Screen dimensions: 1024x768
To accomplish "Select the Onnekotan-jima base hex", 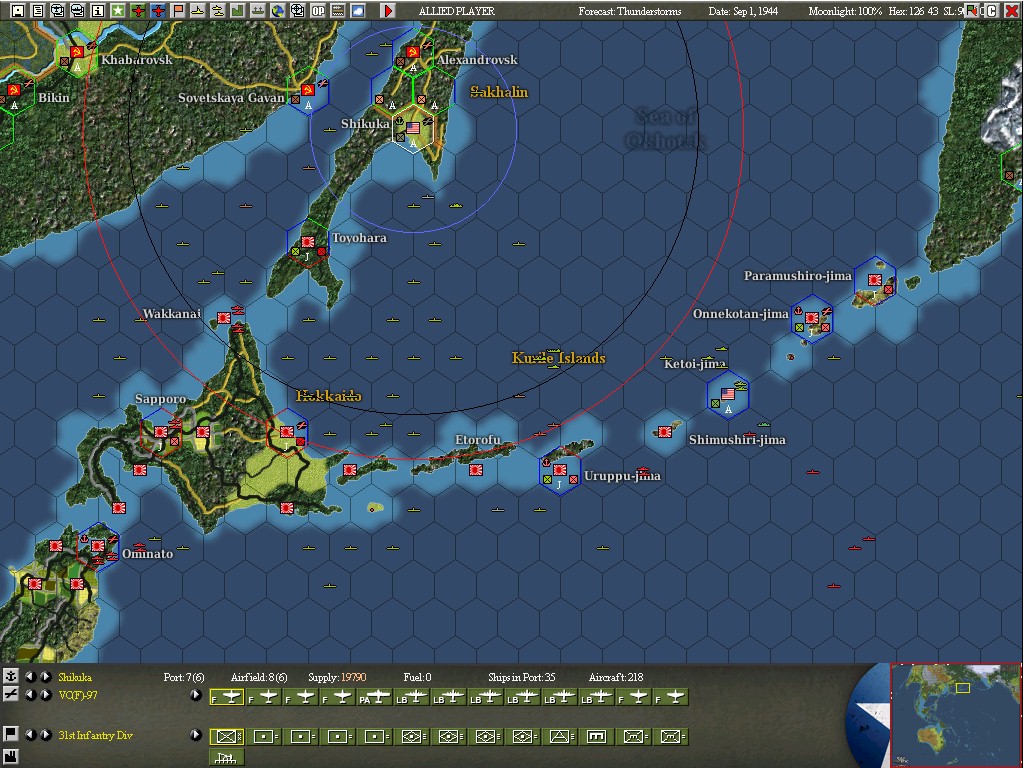I will point(812,319).
